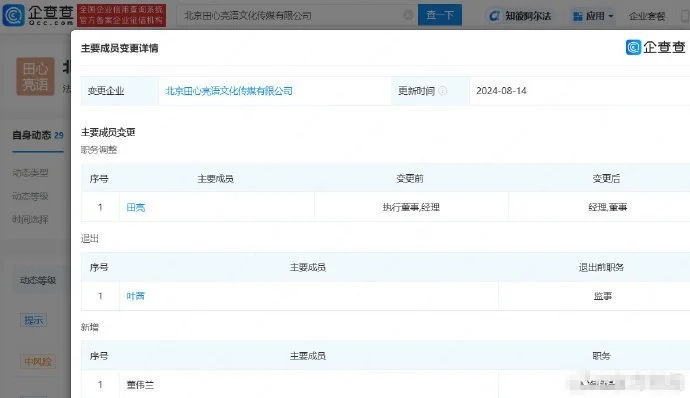This screenshot has height=398, width=690.
Task: Click the Qcc.com logo in the header
Action: [38, 15]
